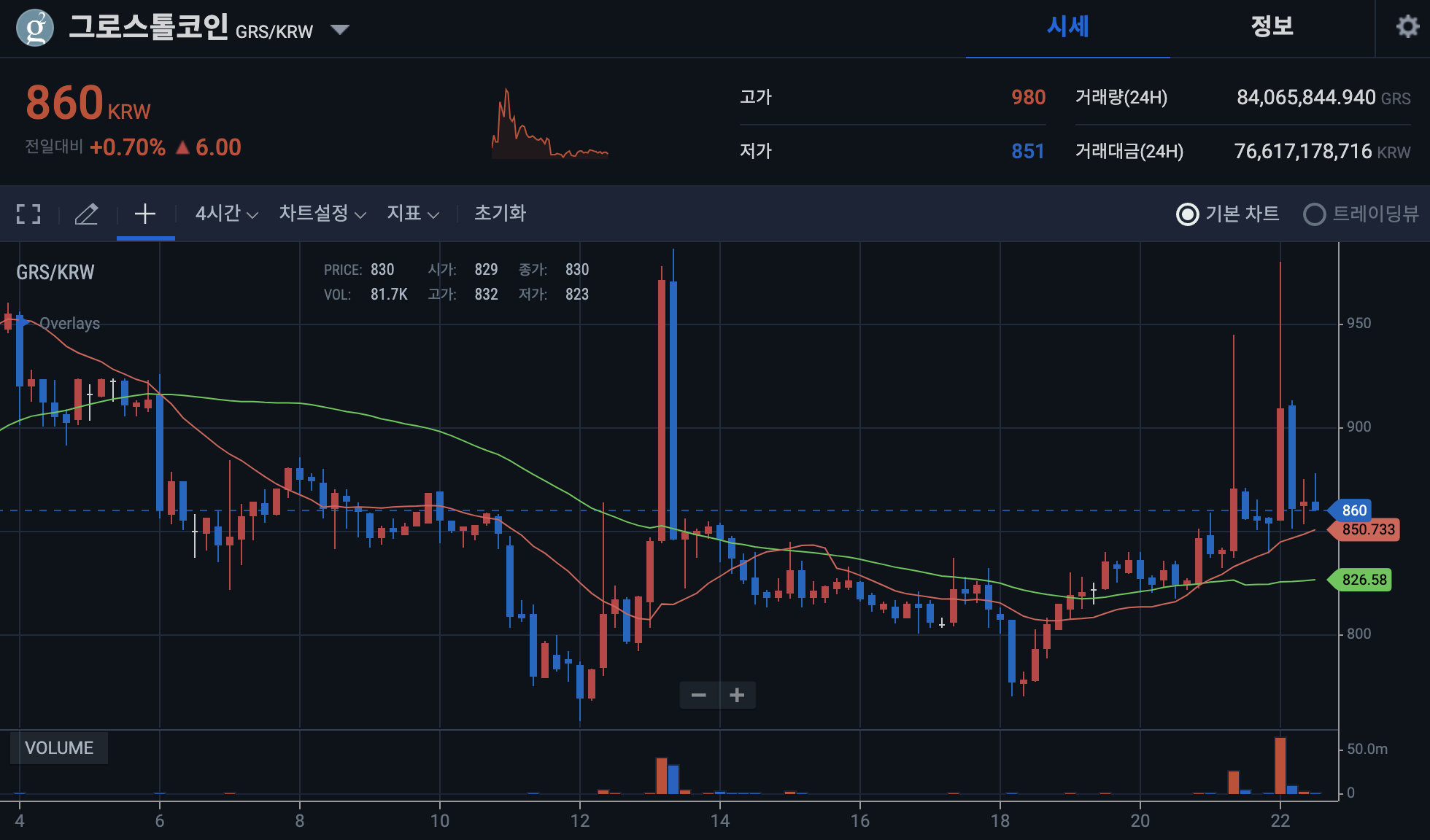Click the +0.70% daily change value
Viewport: 1430px width, 840px height.
click(x=128, y=147)
